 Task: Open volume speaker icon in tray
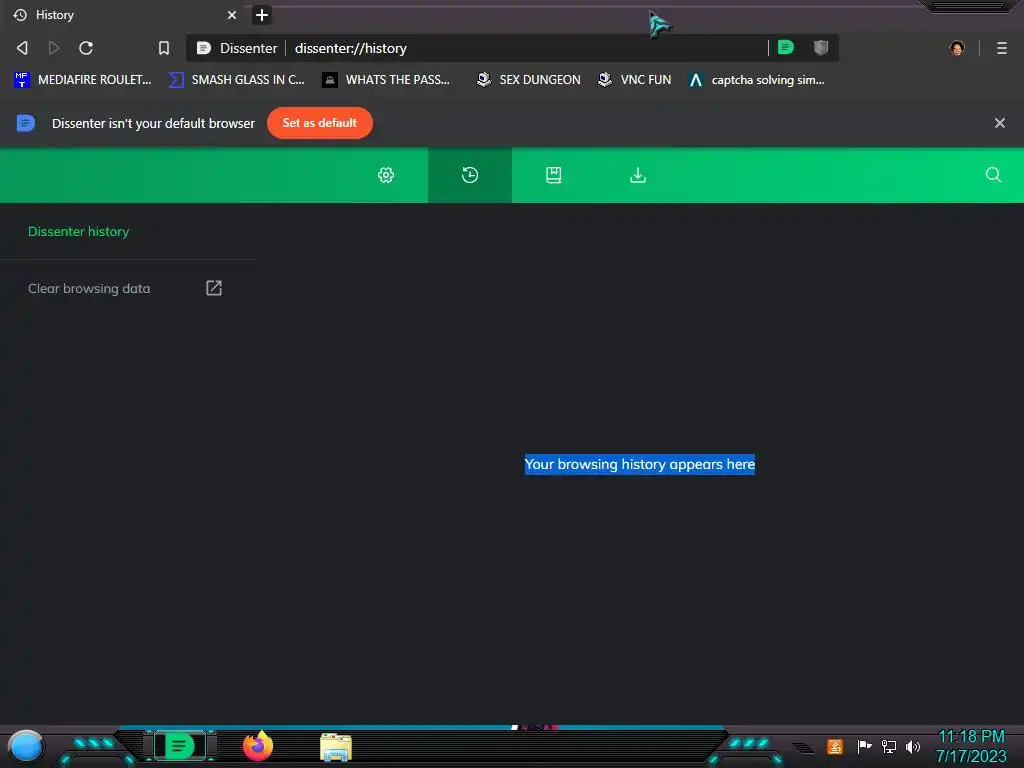click(912, 746)
